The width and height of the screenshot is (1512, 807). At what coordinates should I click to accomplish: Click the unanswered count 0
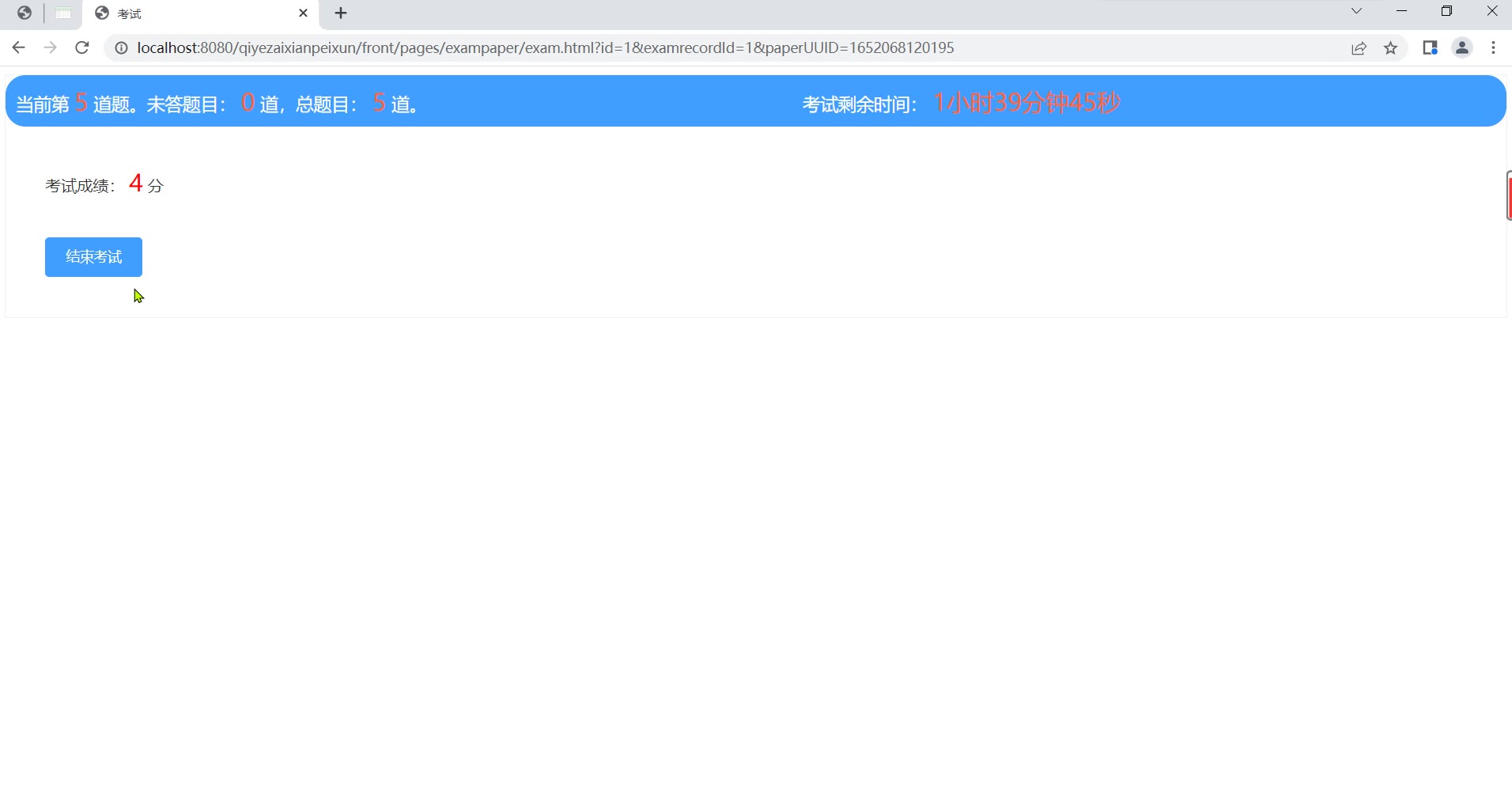(248, 103)
